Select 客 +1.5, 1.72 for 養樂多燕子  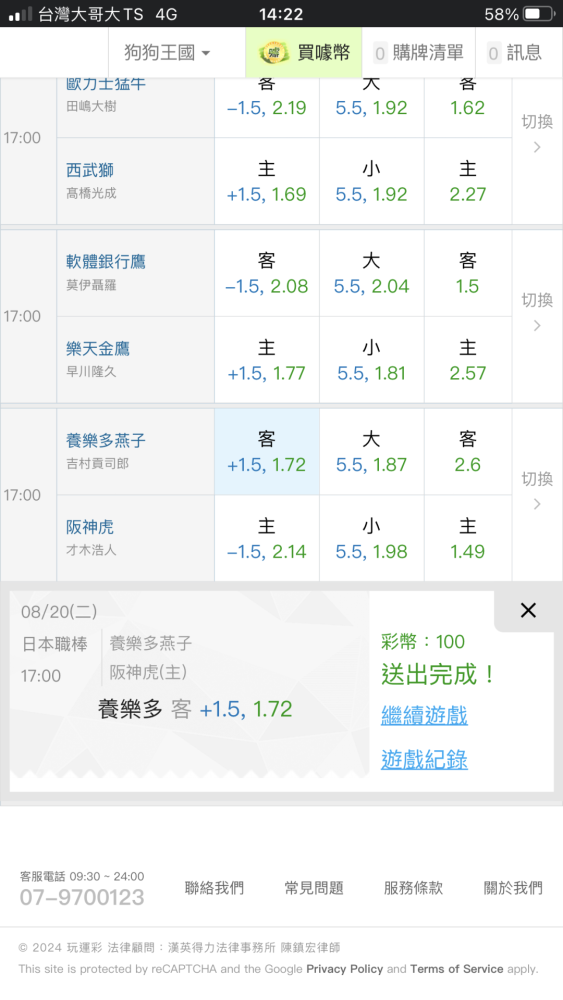(267, 452)
